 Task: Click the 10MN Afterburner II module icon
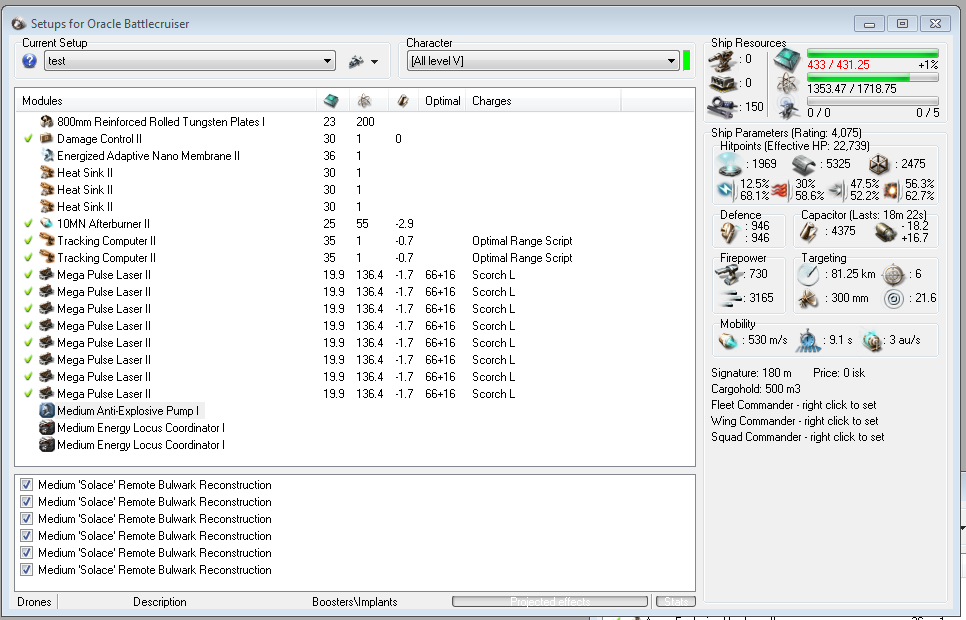[x=47, y=224]
